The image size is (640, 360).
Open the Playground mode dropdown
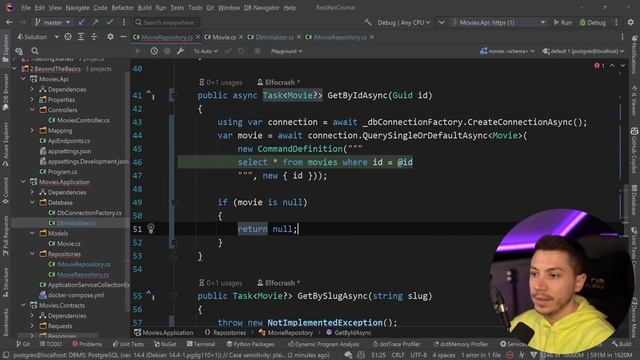coord(287,51)
